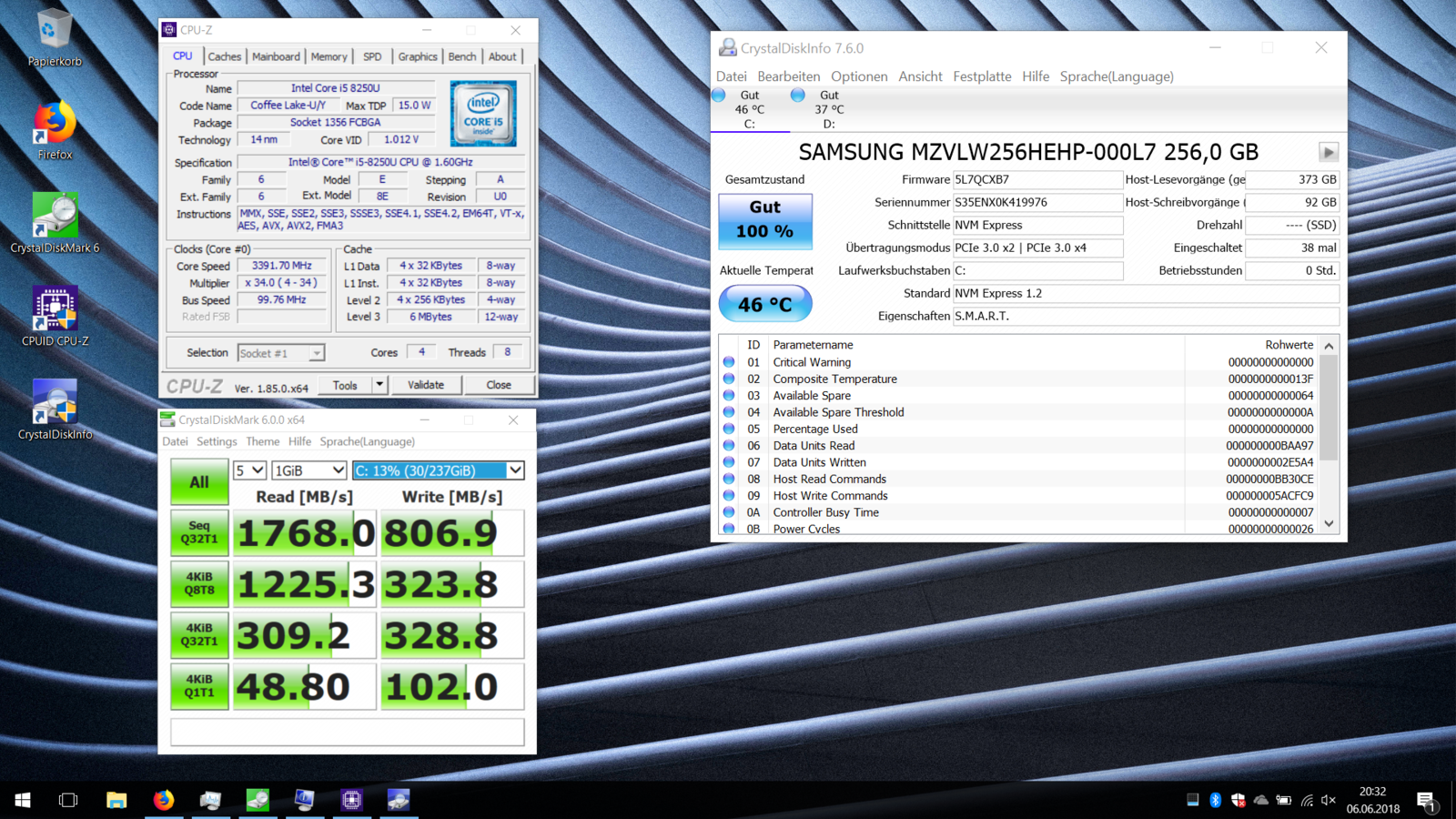Run all benchmarks with the All button
The width and height of the screenshot is (1456, 819).
199,481
